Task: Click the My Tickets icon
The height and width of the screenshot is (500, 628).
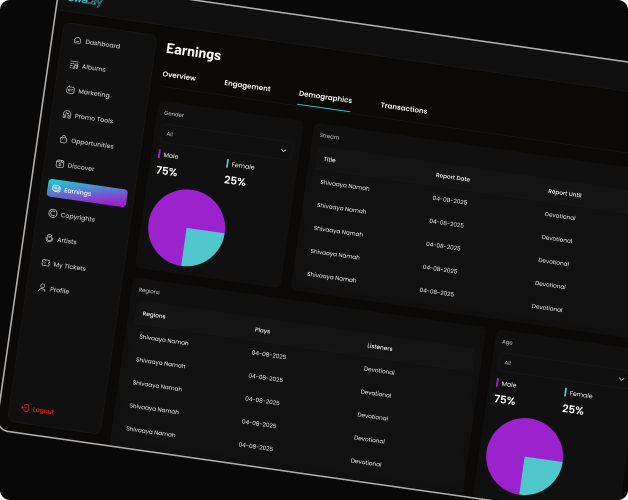Action: 45,263
